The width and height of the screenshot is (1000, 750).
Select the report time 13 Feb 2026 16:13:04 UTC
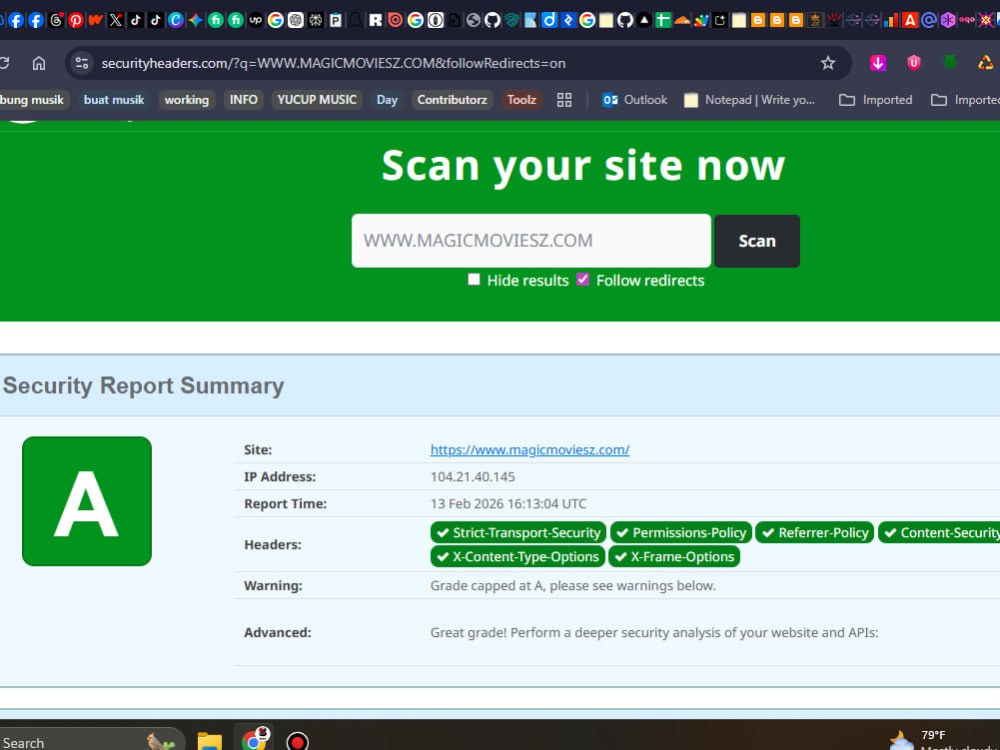tap(508, 504)
